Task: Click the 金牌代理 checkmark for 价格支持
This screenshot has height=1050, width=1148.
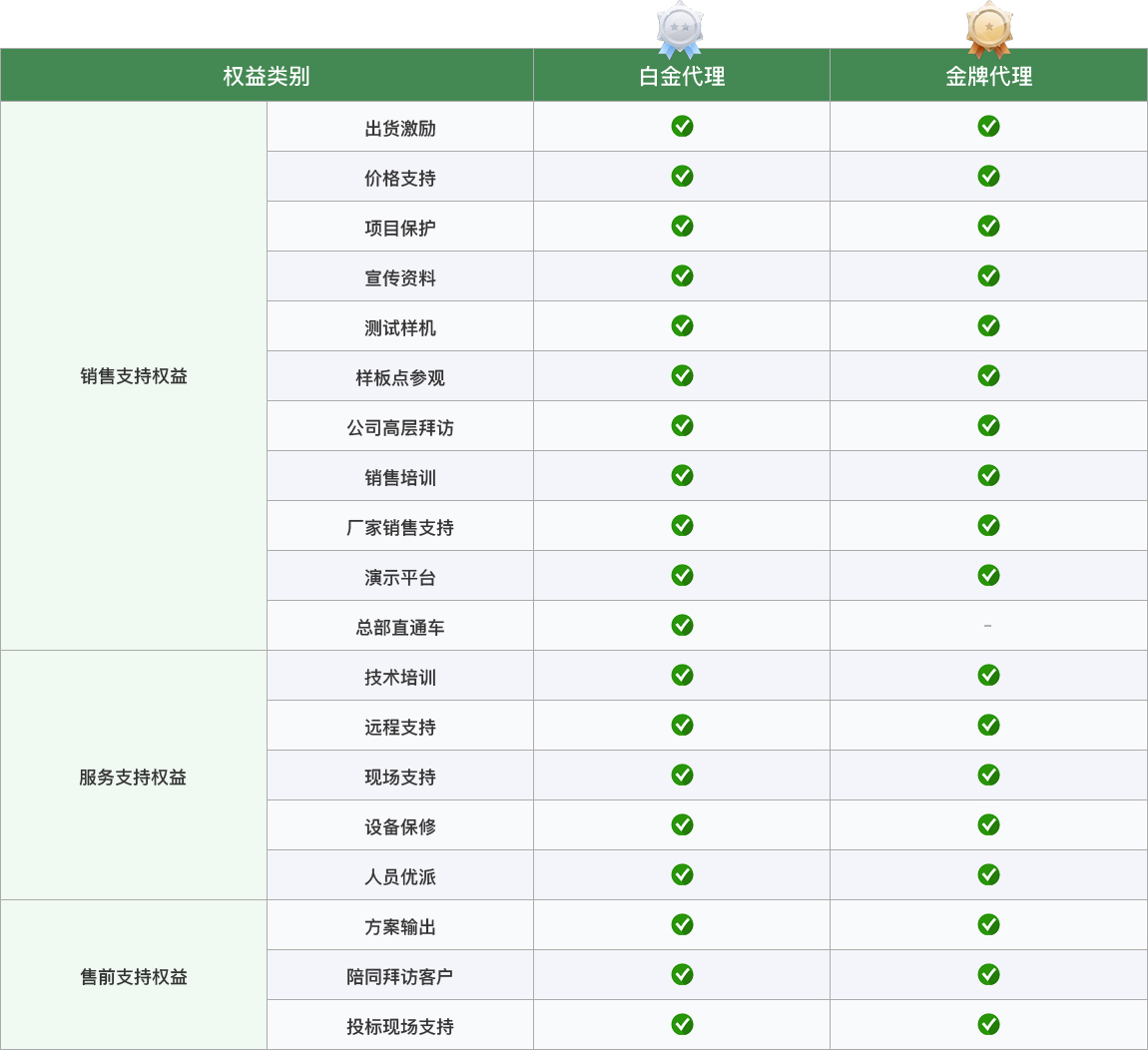Action: (988, 176)
